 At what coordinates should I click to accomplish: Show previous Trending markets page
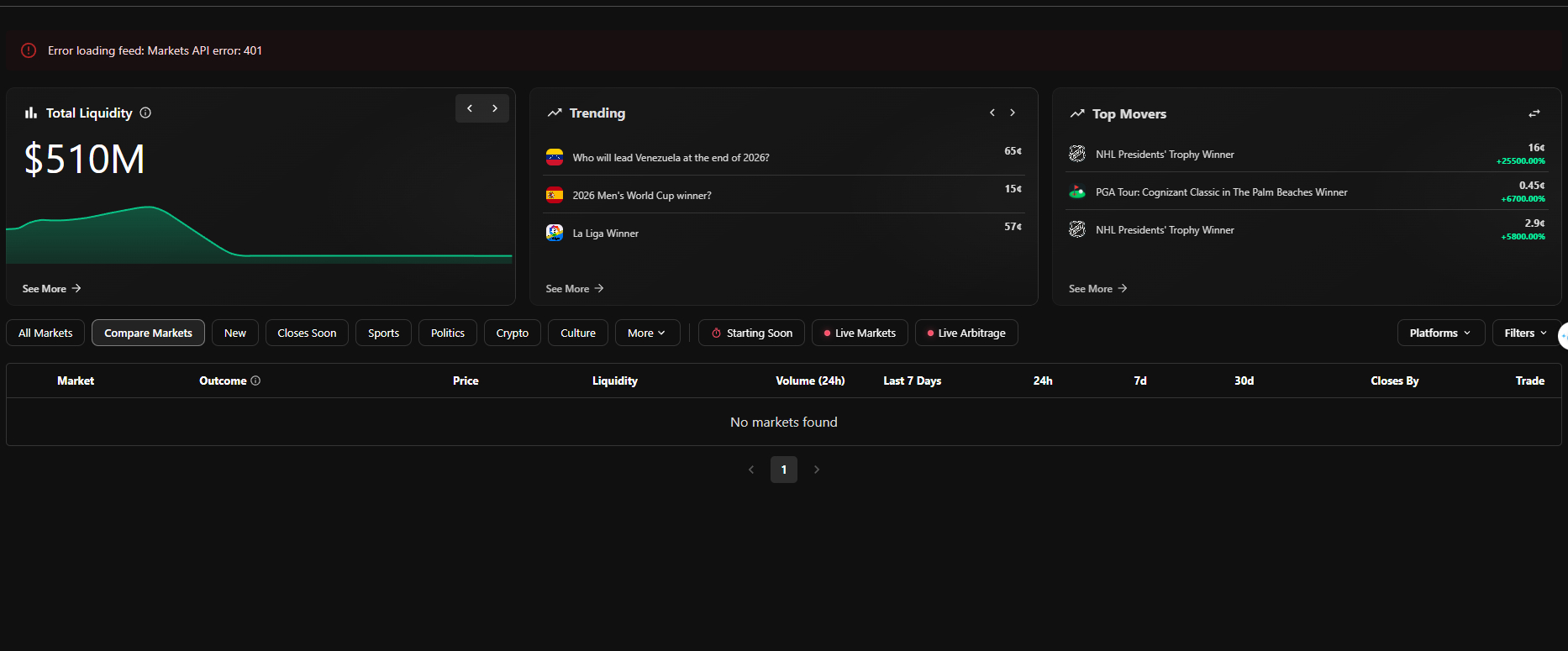[x=992, y=113]
